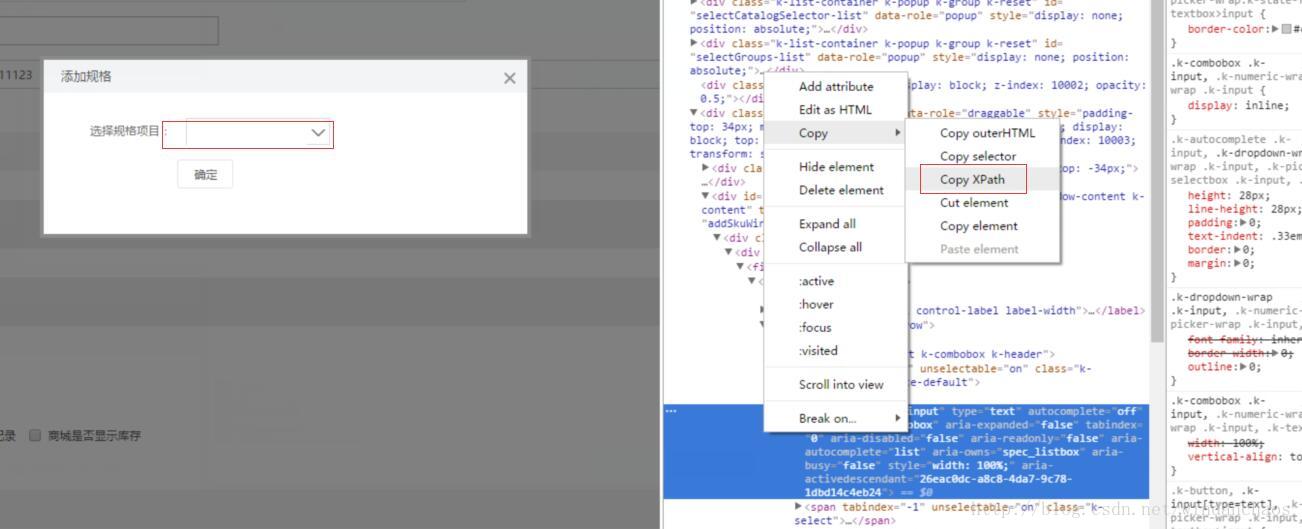This screenshot has width=1302, height=529.
Task: Choose Copy XPath from the submenu
Action: 971,180
